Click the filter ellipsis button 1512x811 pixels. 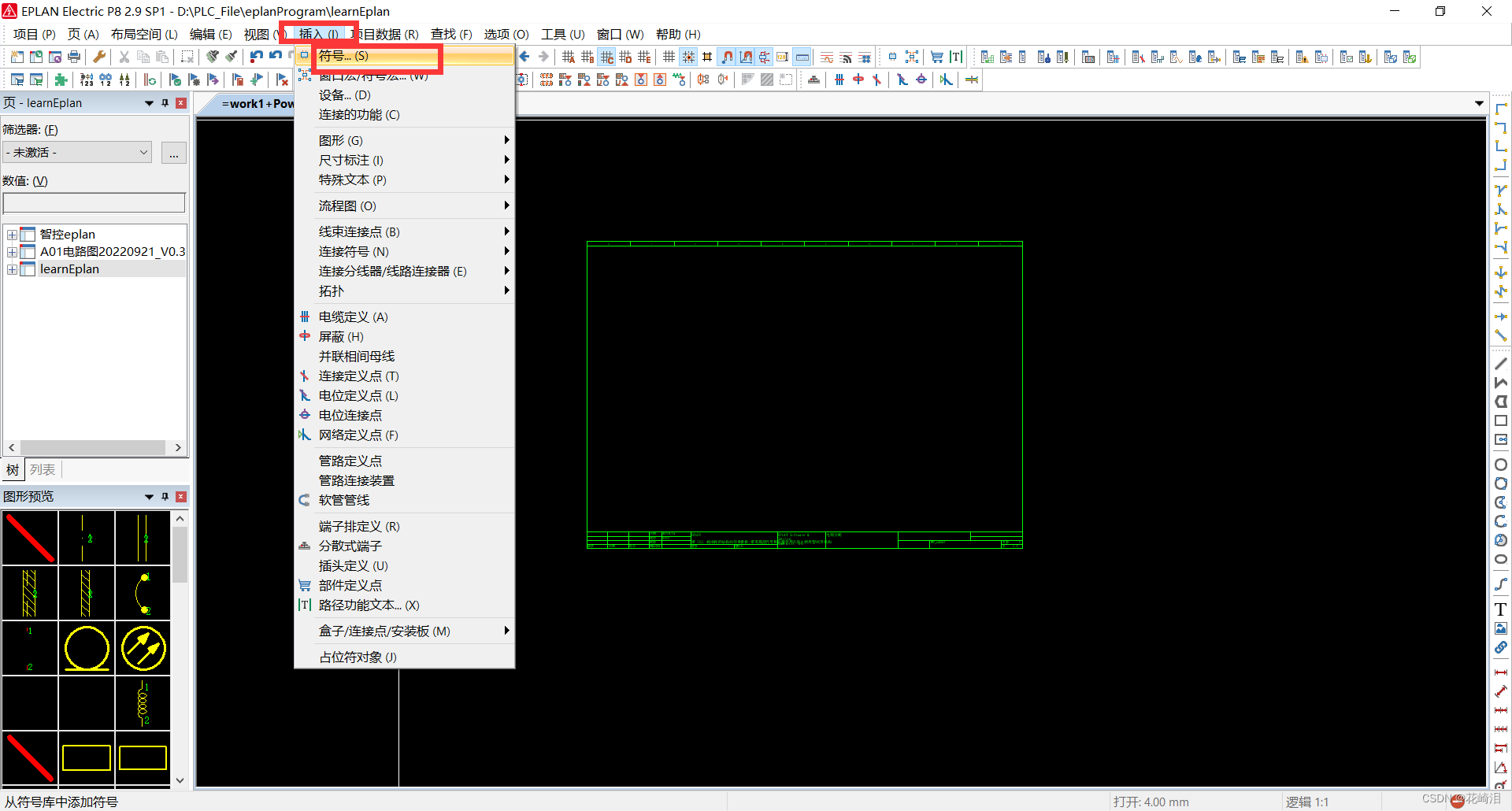pos(173,153)
